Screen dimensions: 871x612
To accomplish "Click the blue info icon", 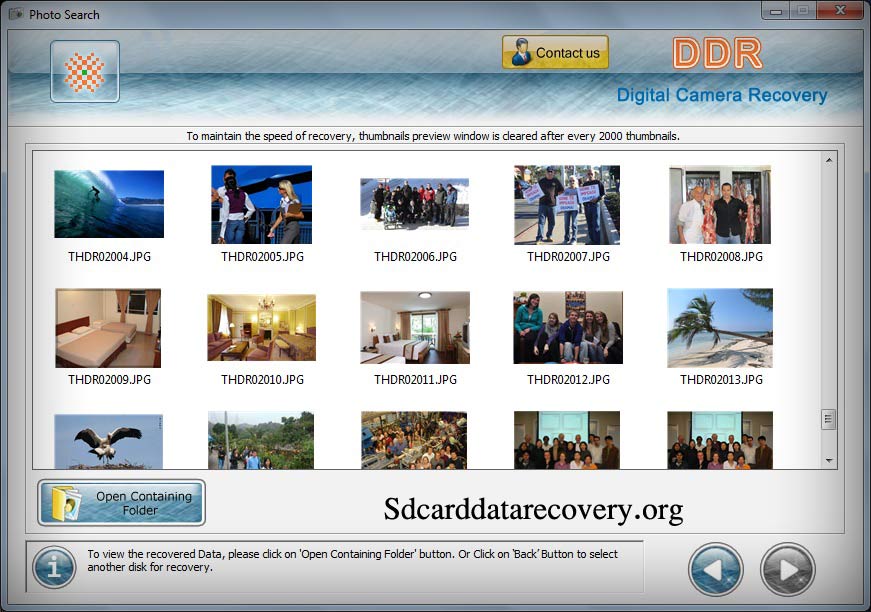I will point(54,567).
